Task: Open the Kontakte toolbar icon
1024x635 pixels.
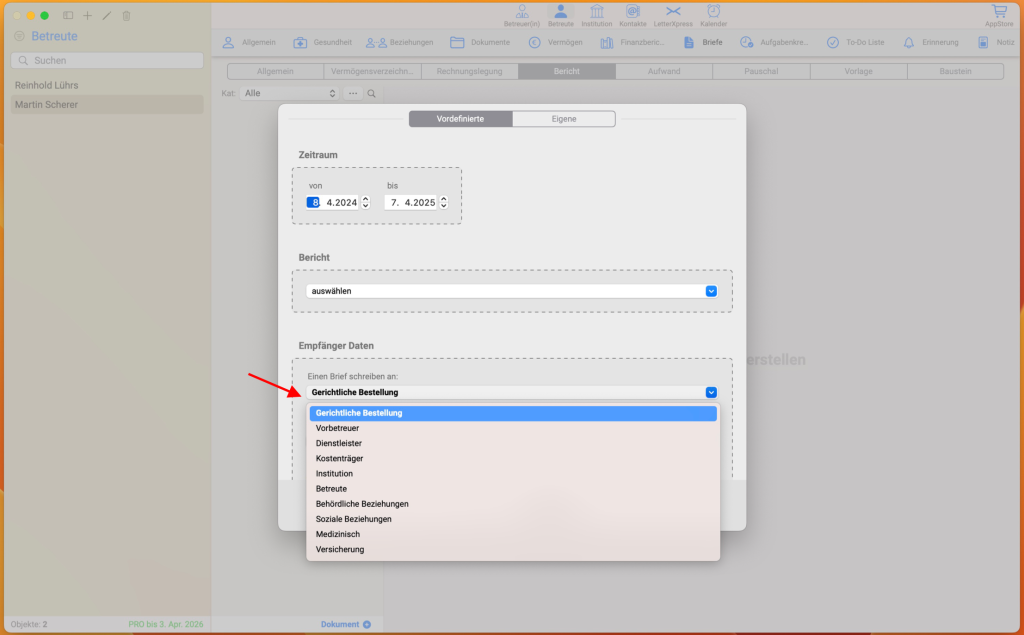Action: (632, 15)
